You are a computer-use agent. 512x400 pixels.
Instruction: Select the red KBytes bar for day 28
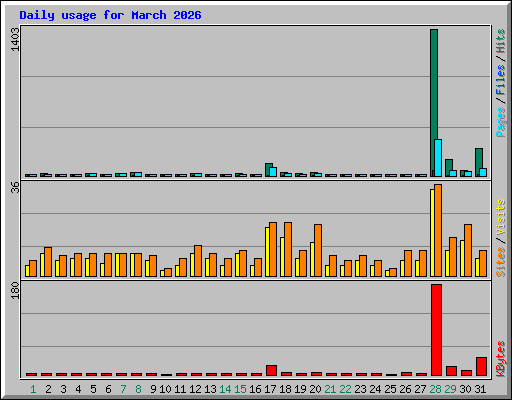pos(436,330)
